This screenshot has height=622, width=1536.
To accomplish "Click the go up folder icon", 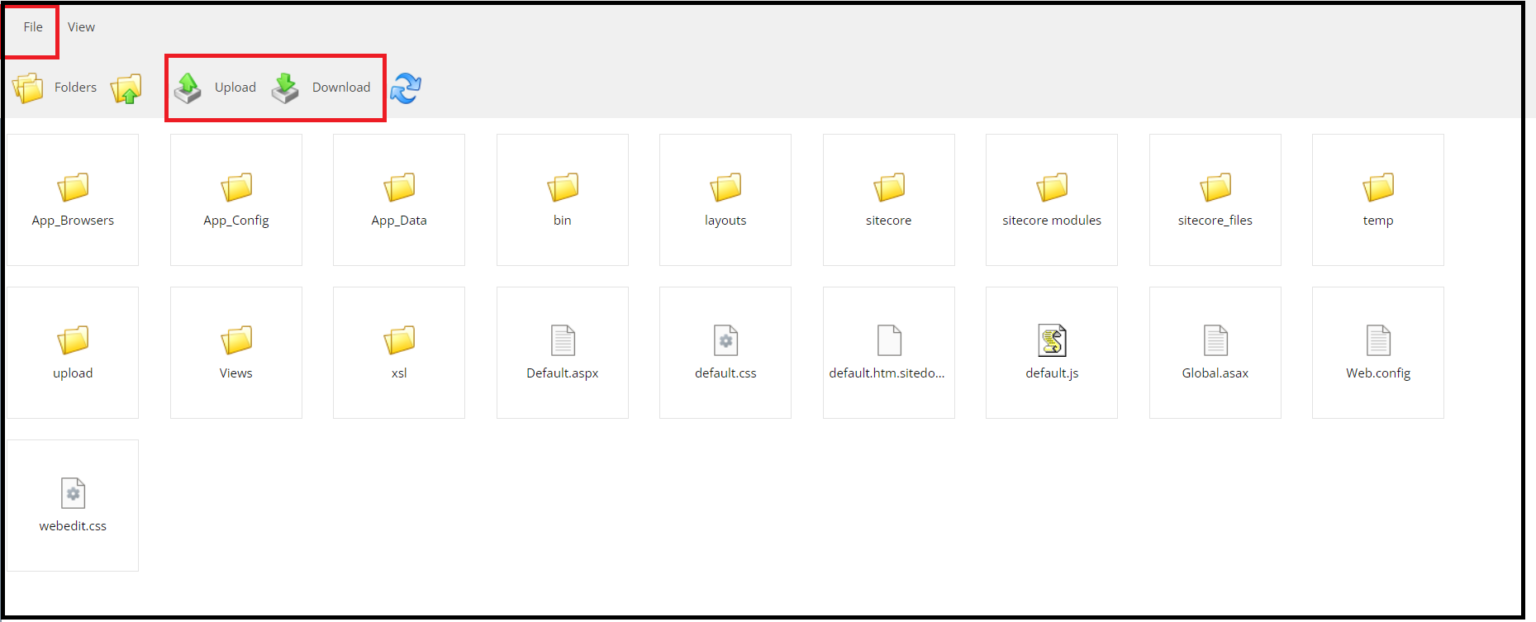I will coord(127,89).
